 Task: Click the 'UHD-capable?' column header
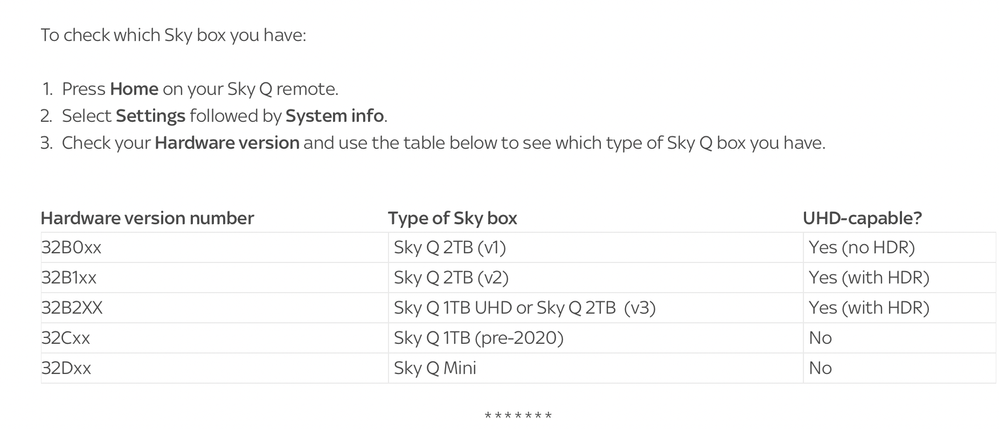pyautogui.click(x=861, y=218)
